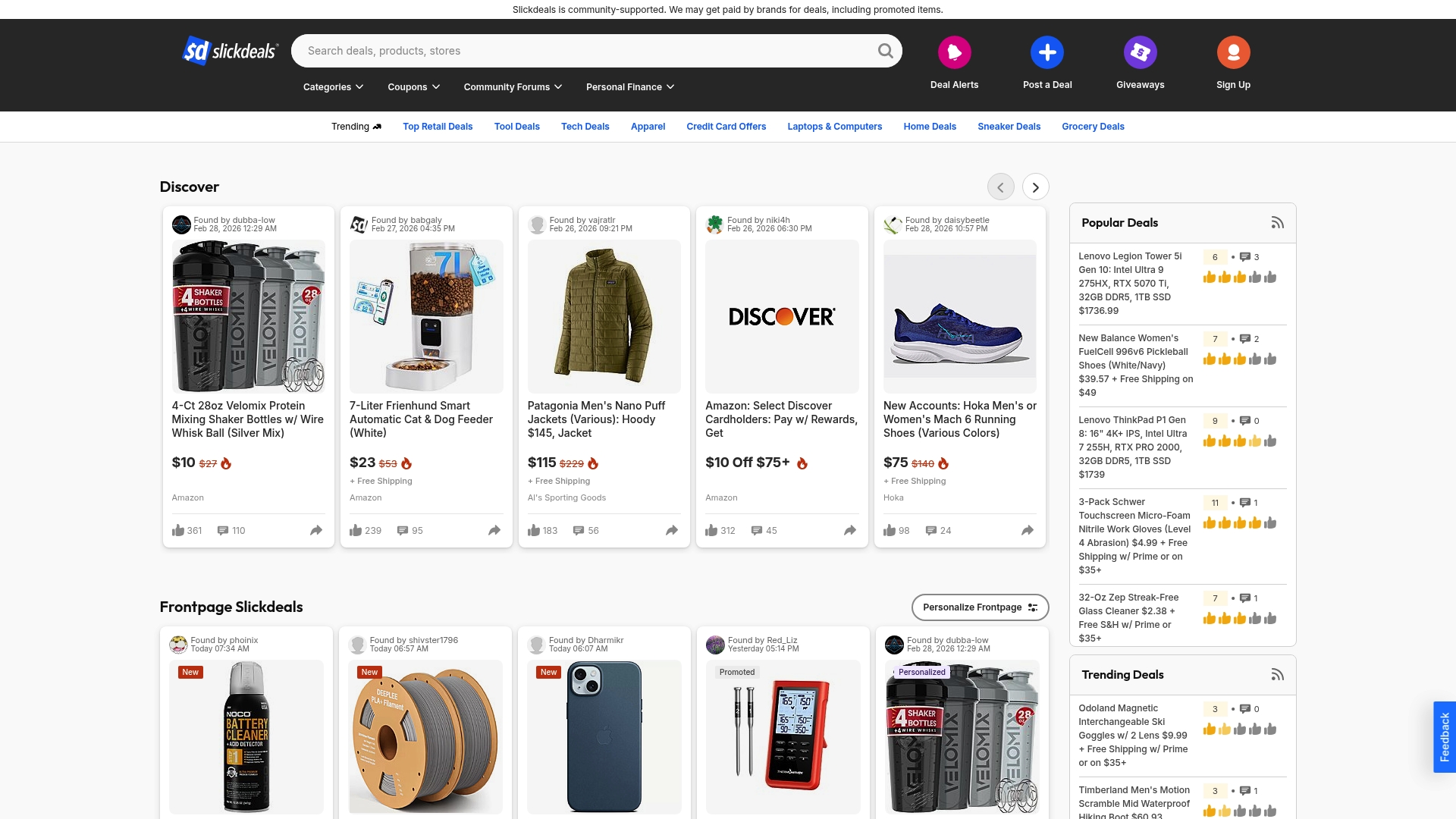
Task: Select the Giveaways icon
Action: click(1140, 52)
